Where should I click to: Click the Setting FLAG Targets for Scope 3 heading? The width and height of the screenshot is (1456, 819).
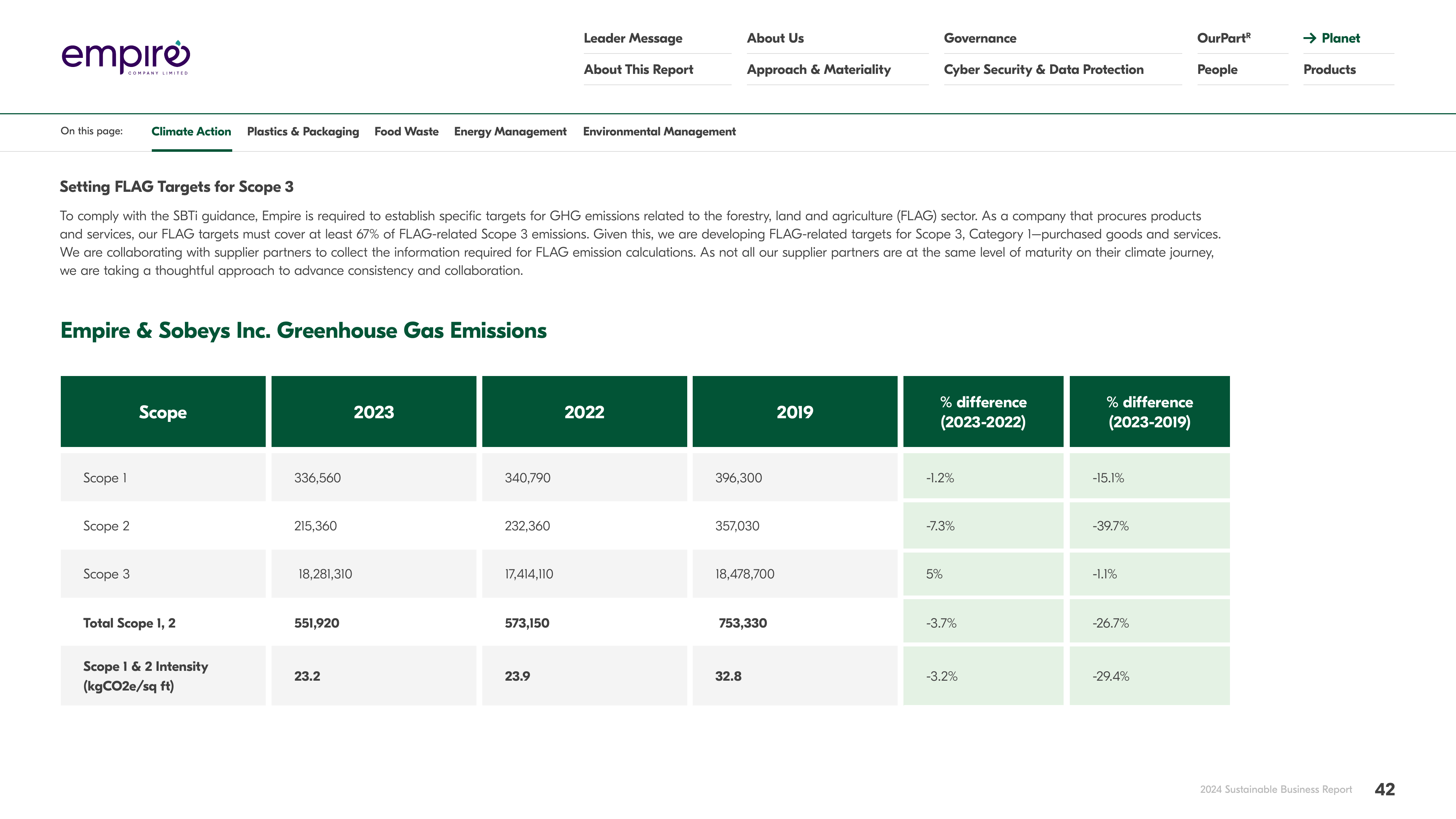point(176,187)
